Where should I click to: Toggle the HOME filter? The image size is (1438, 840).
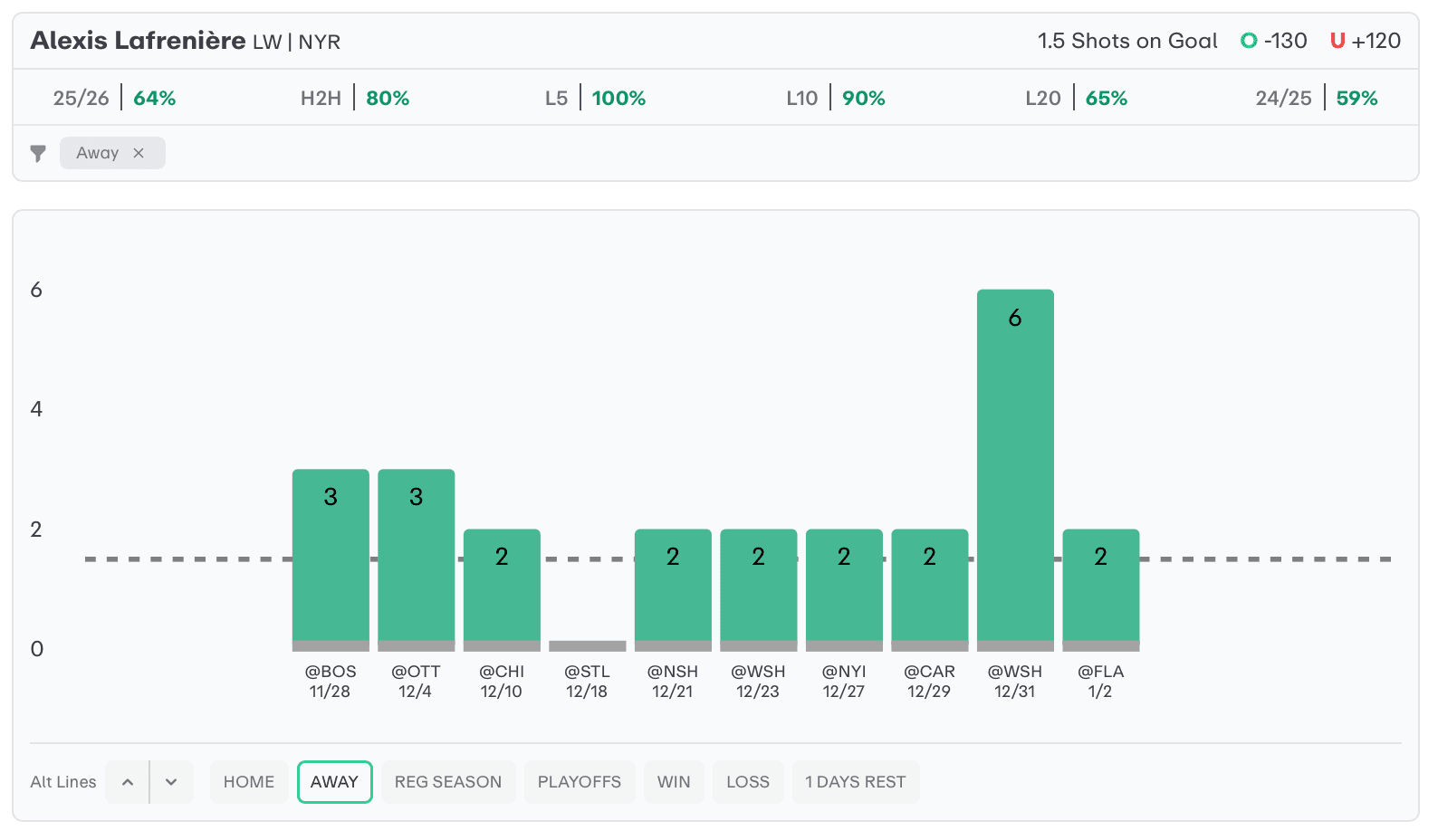point(249,782)
